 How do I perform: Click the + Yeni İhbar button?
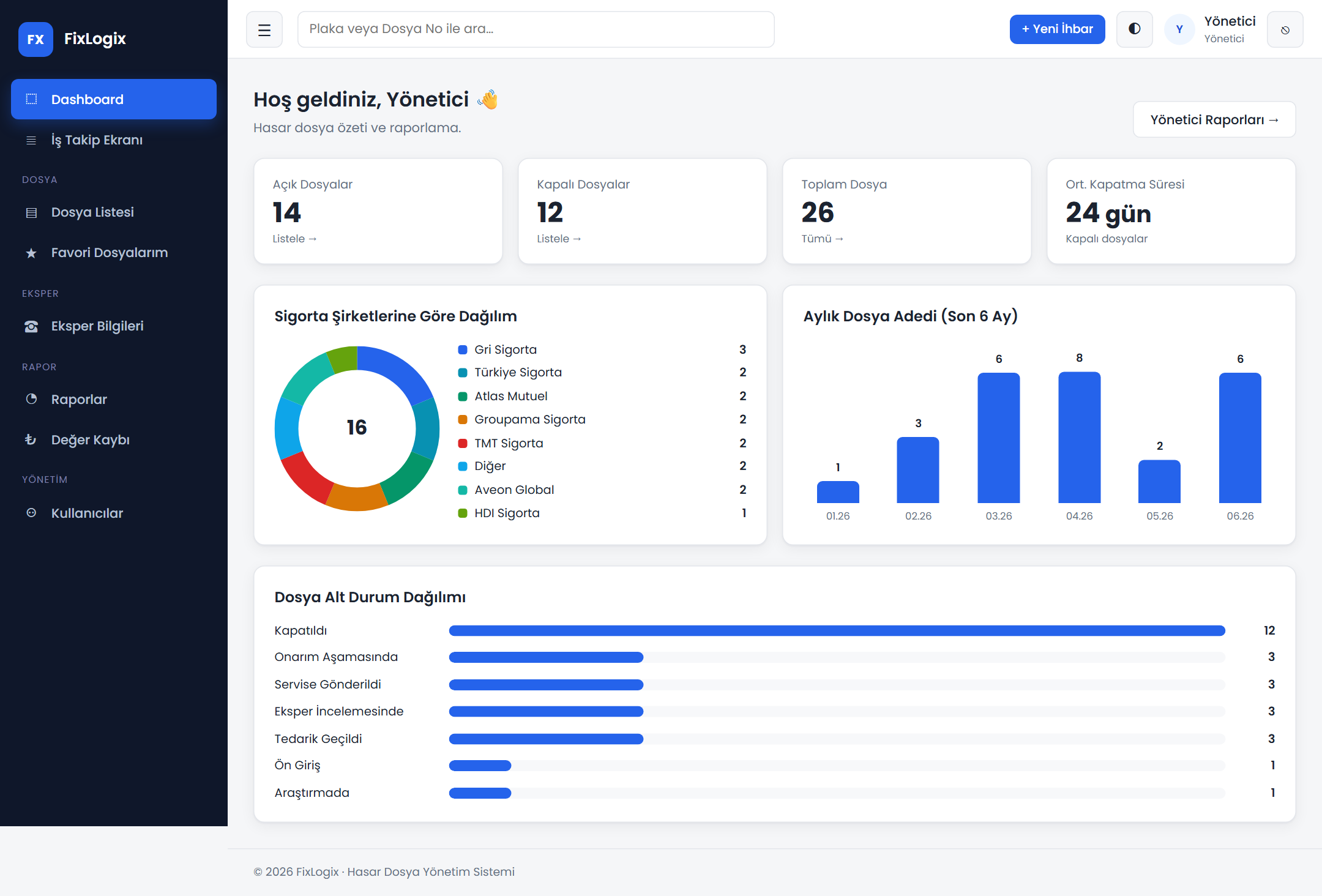click(1057, 29)
